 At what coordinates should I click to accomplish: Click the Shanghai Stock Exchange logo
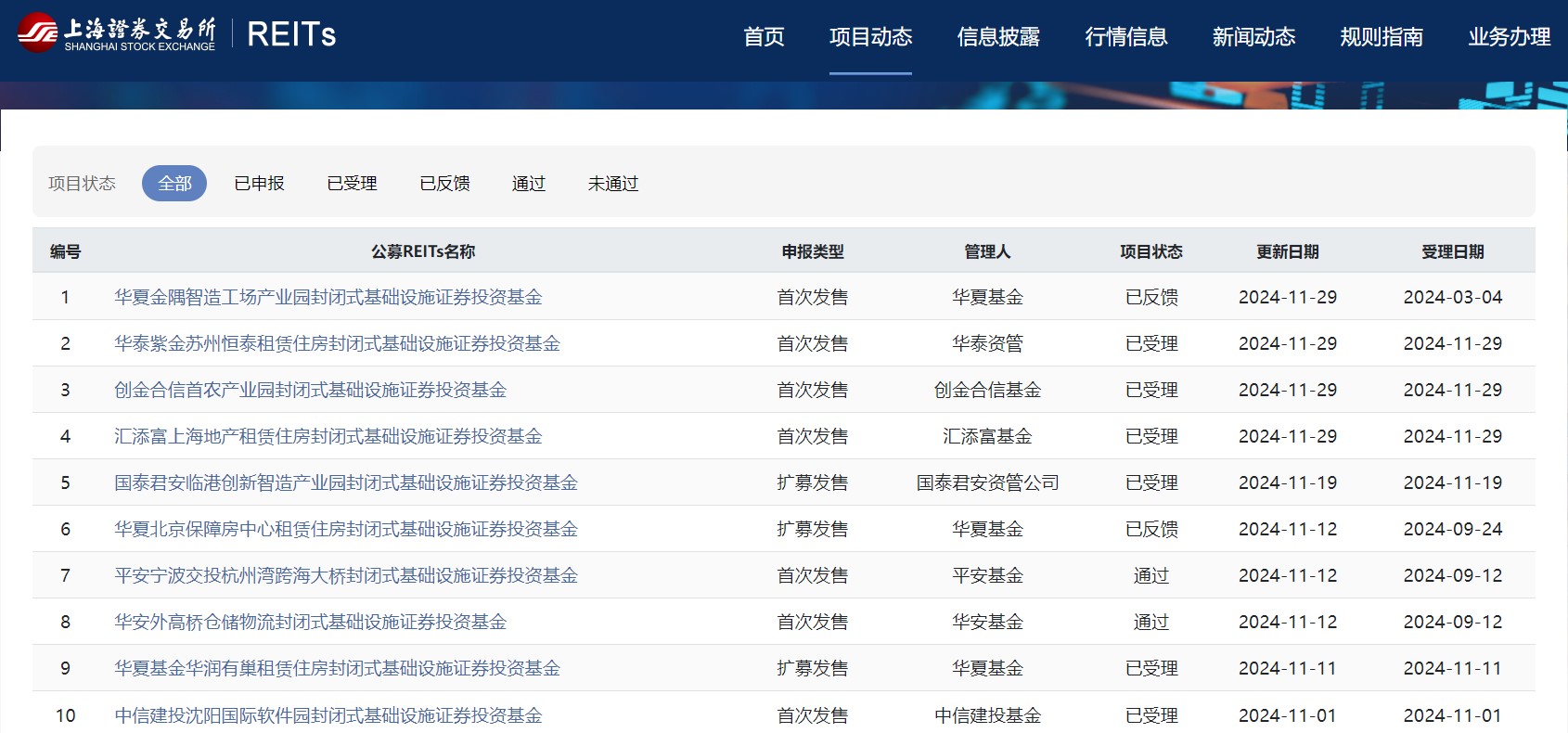tap(117, 34)
